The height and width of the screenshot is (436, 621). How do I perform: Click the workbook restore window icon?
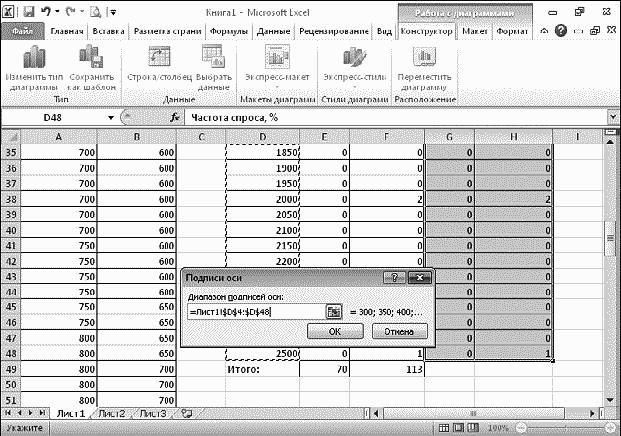point(595,30)
